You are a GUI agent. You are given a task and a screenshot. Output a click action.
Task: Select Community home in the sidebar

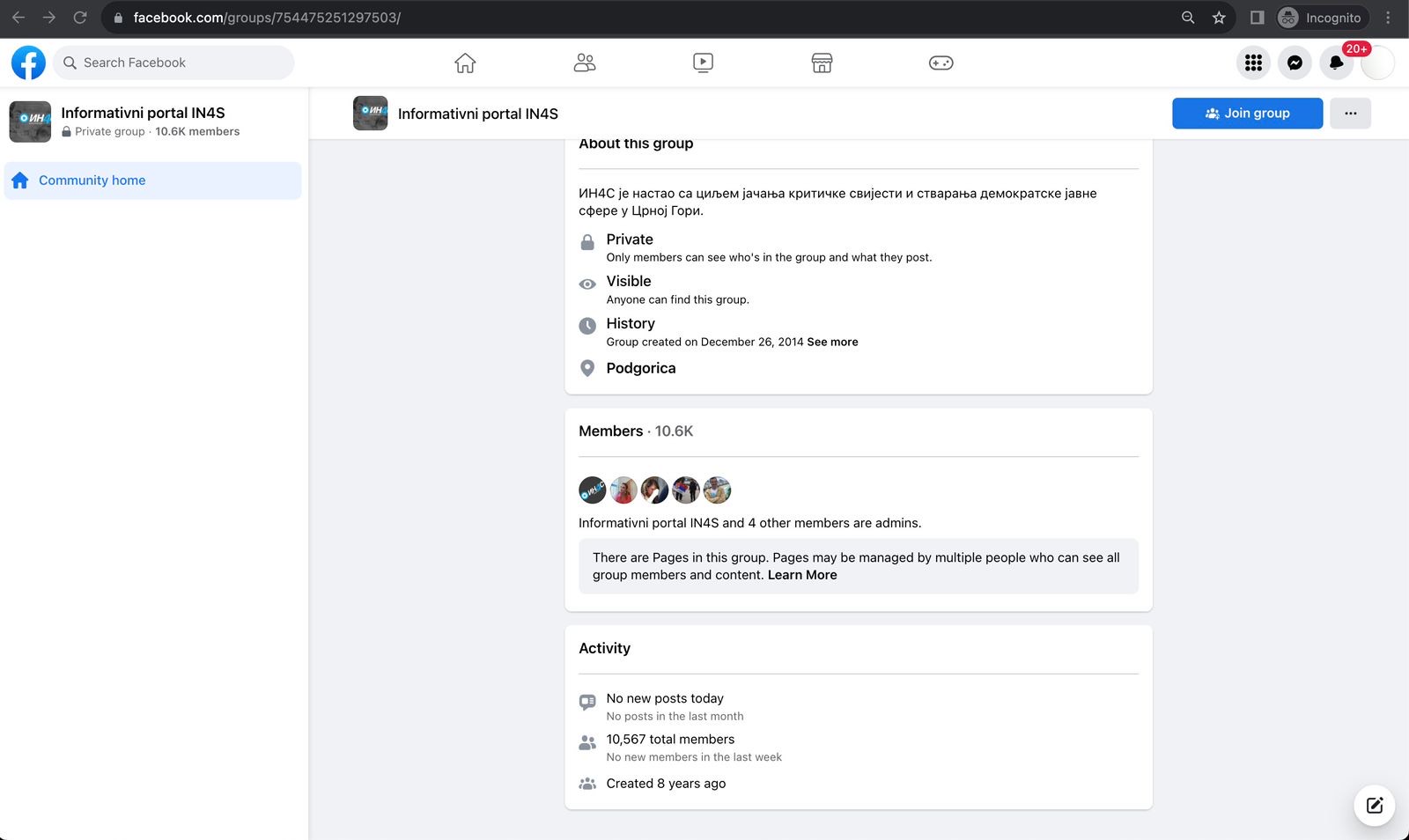[153, 181]
